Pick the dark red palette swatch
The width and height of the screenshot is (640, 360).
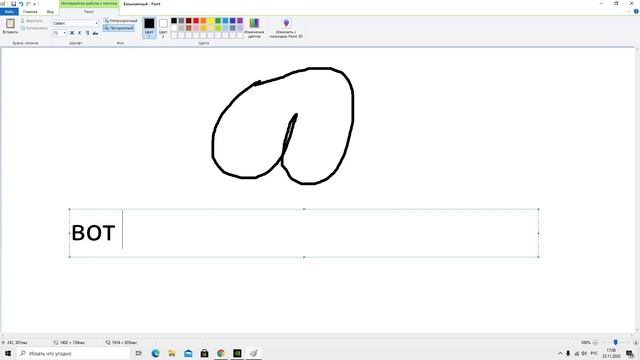tap(189, 20)
